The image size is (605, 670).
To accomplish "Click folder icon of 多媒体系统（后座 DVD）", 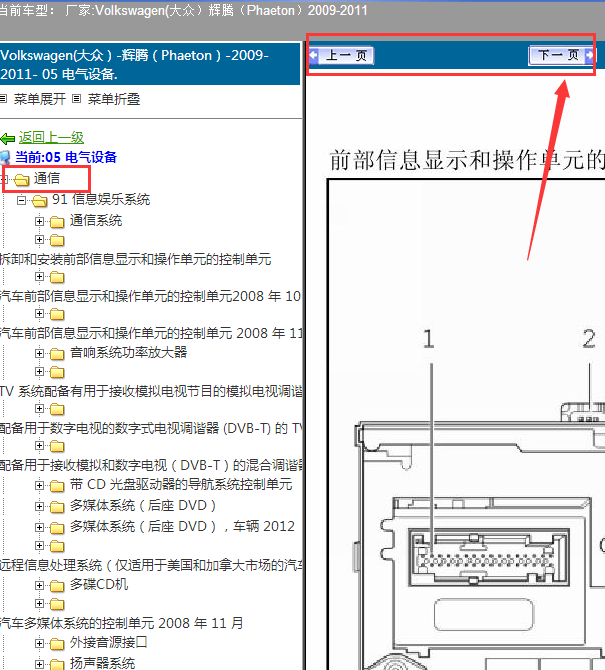I will (57, 507).
